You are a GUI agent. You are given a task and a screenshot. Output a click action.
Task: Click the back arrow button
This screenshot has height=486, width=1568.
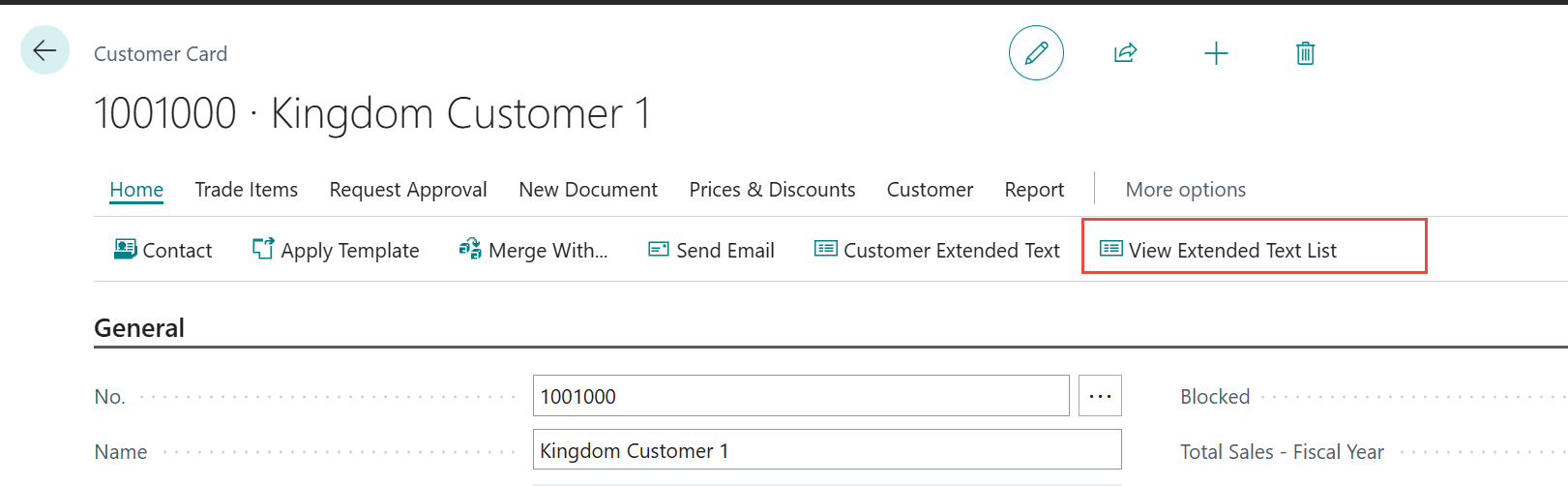tap(44, 50)
